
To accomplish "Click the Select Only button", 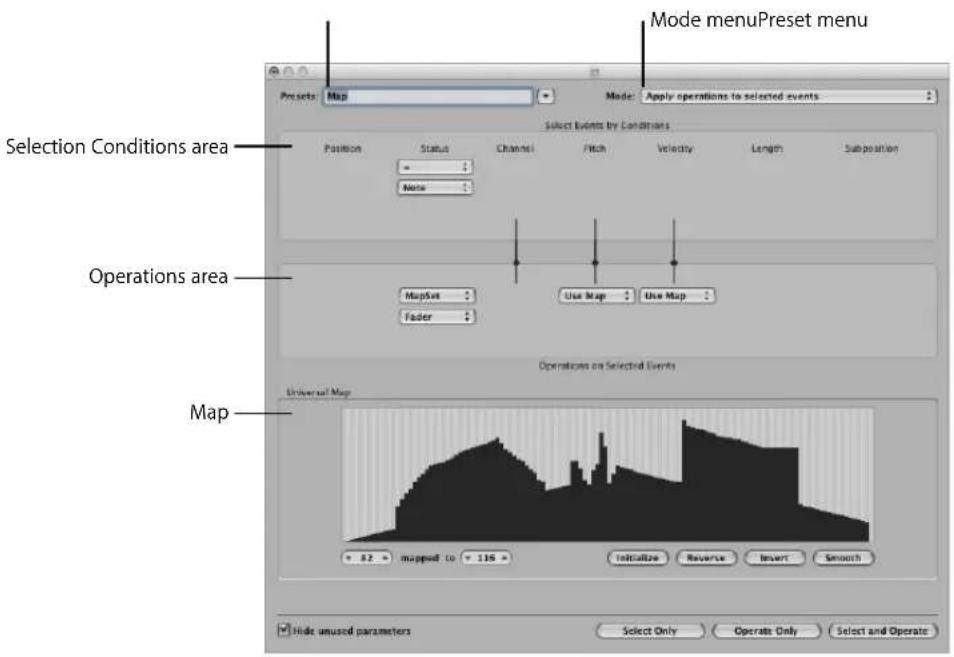I will point(650,631).
